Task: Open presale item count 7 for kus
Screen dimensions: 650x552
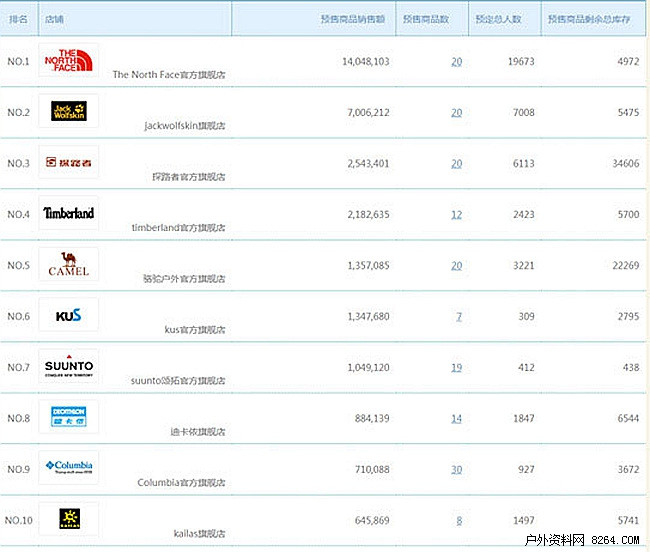Action: (459, 316)
